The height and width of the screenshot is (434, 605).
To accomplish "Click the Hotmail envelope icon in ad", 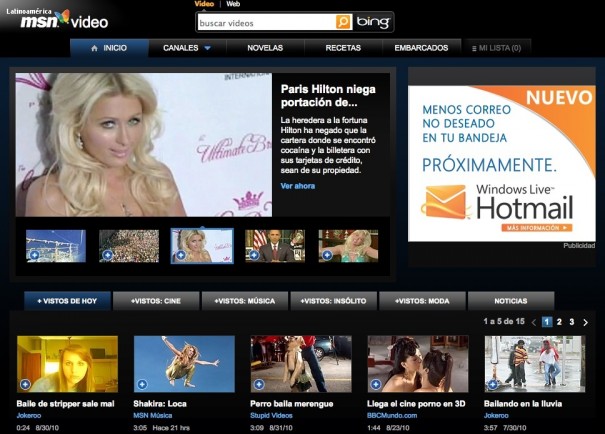I will point(445,202).
